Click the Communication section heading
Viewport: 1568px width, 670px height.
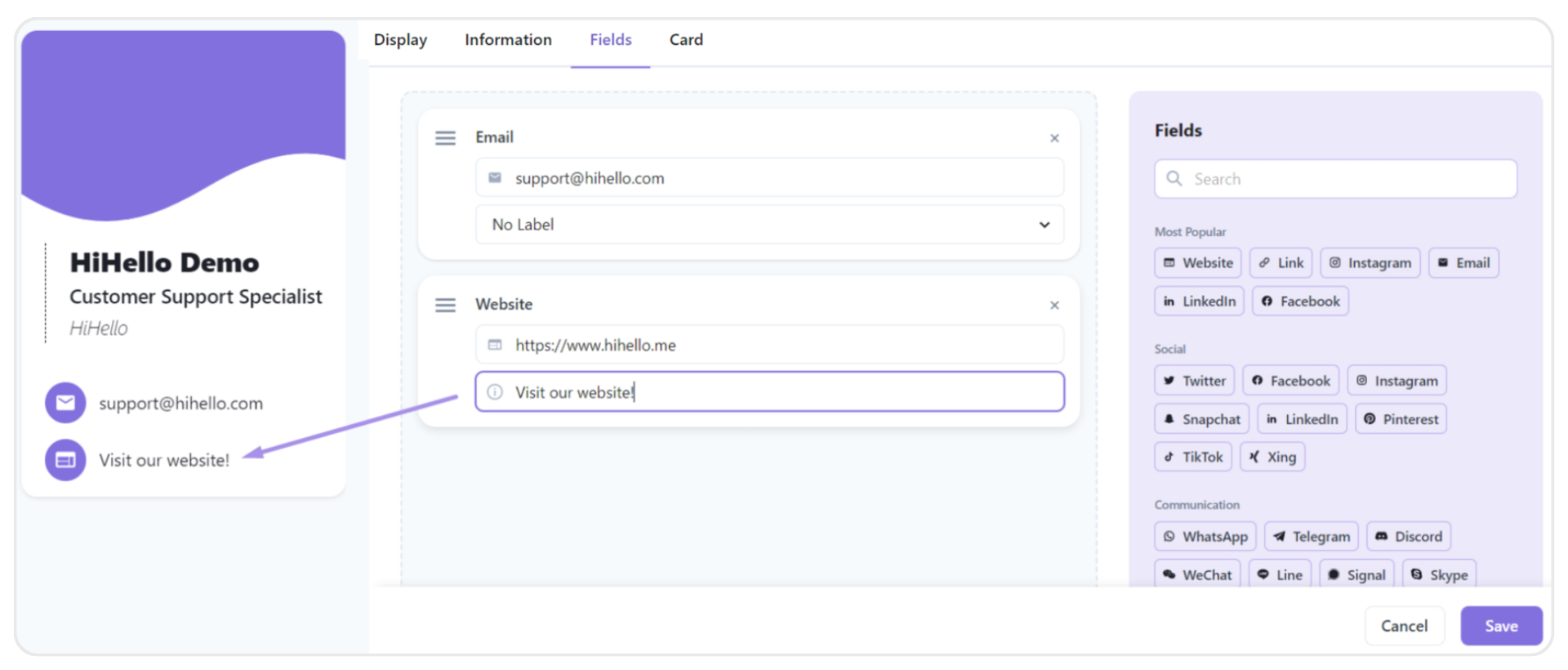(1196, 505)
